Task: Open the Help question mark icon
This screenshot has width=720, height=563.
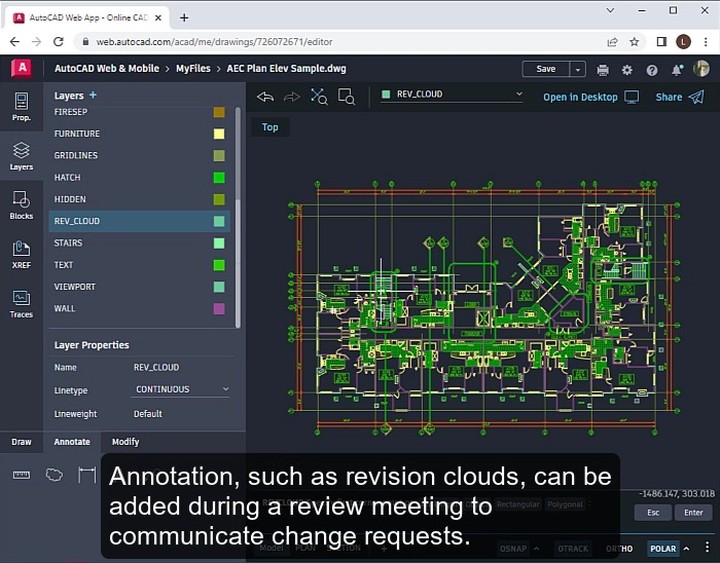Action: (652, 70)
